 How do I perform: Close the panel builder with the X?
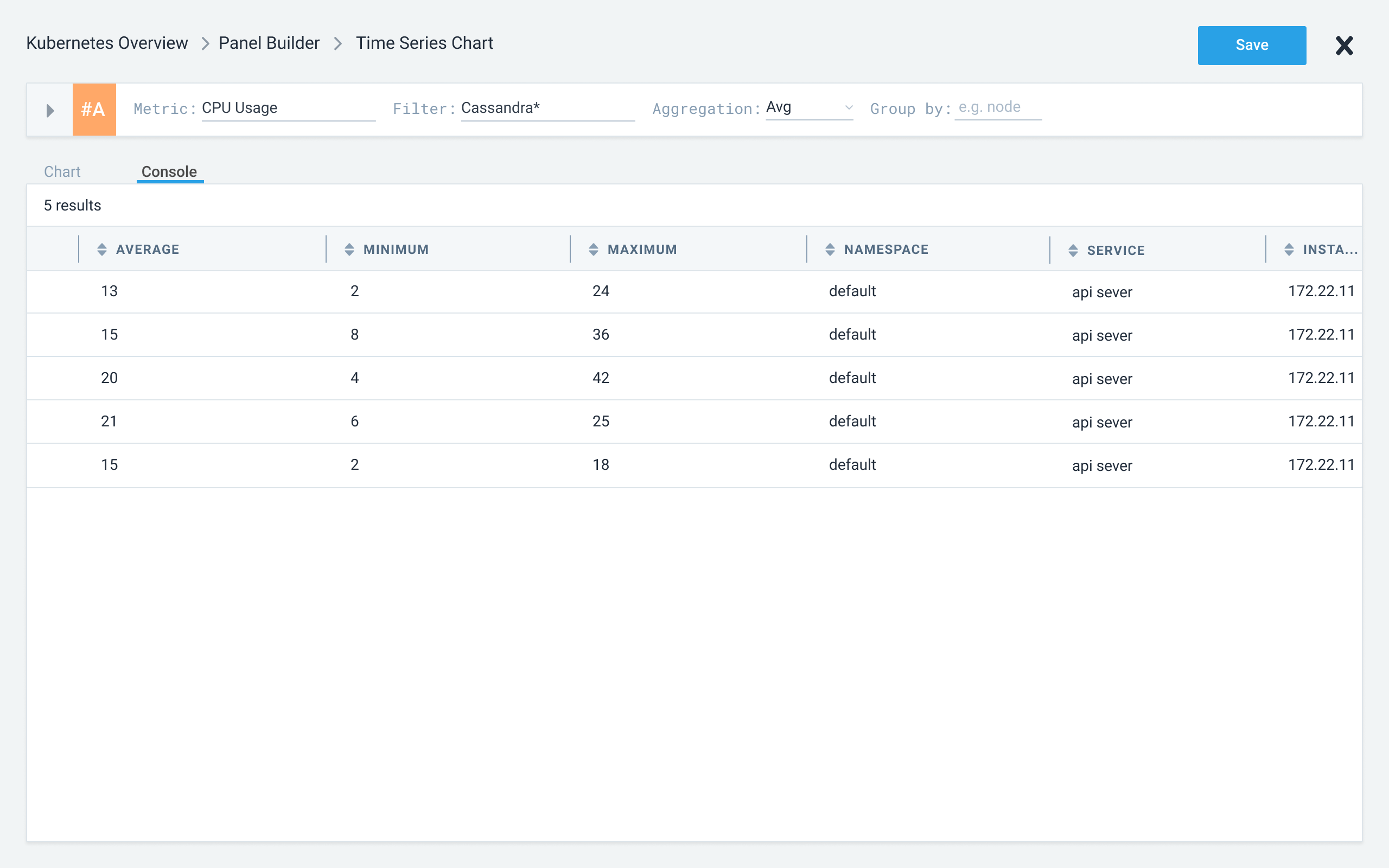pos(1344,46)
